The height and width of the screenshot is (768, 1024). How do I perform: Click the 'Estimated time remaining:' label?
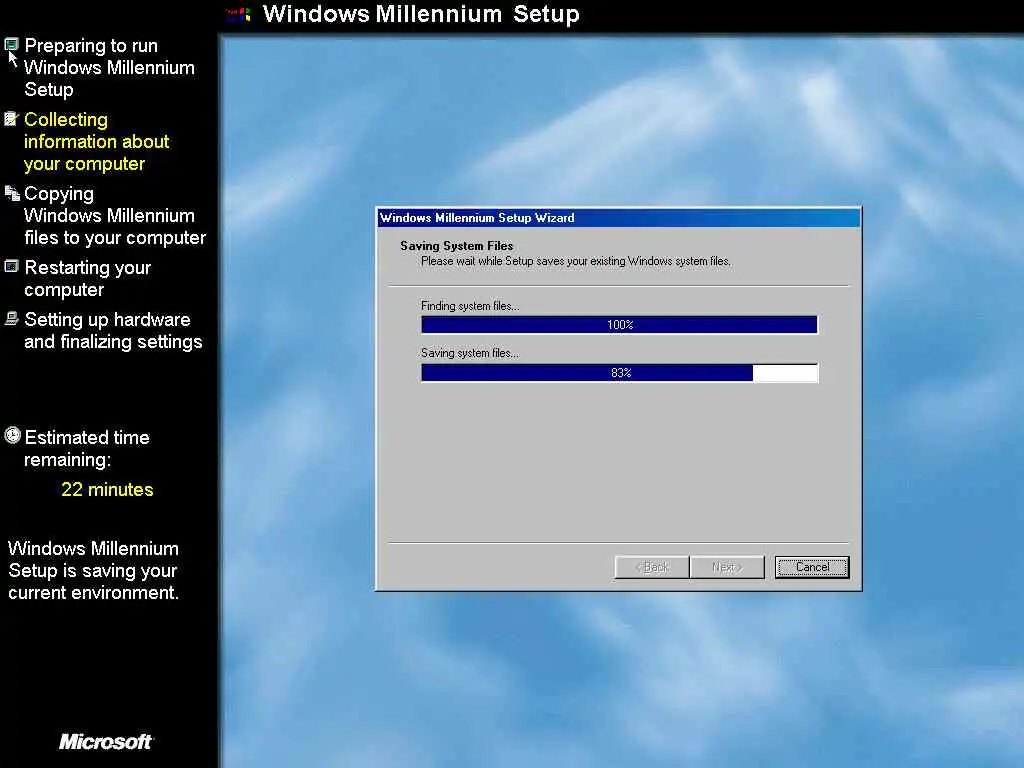[x=87, y=449]
